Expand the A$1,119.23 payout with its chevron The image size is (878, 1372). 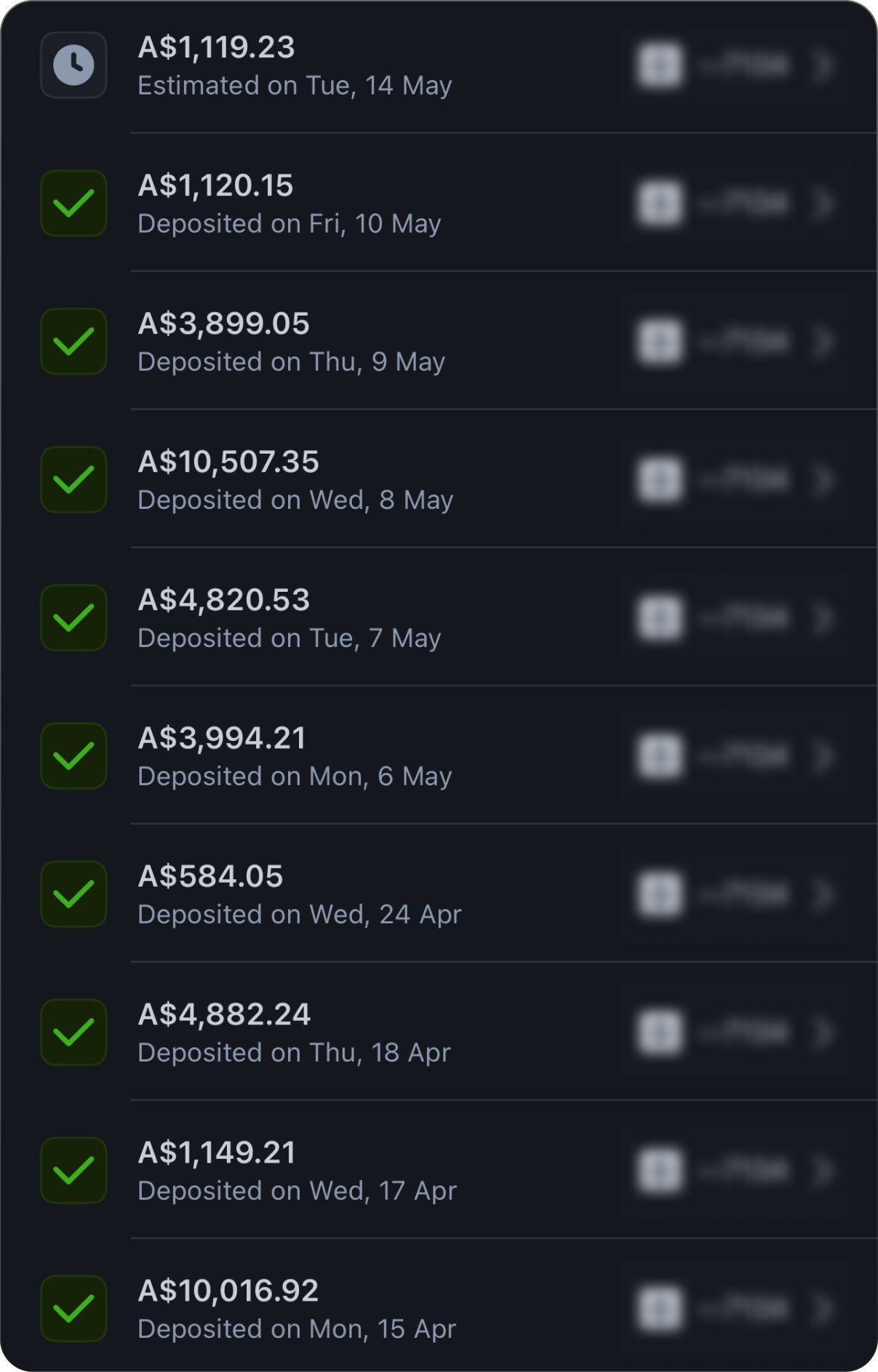[x=824, y=65]
